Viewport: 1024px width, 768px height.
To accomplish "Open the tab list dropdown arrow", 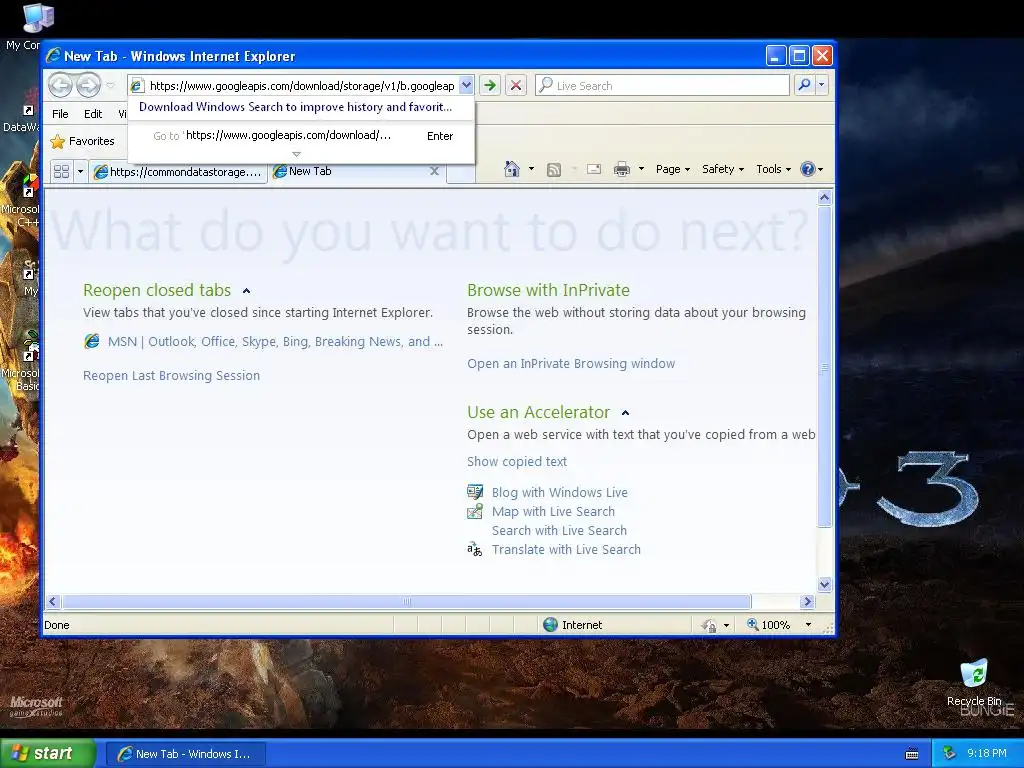I will [80, 171].
